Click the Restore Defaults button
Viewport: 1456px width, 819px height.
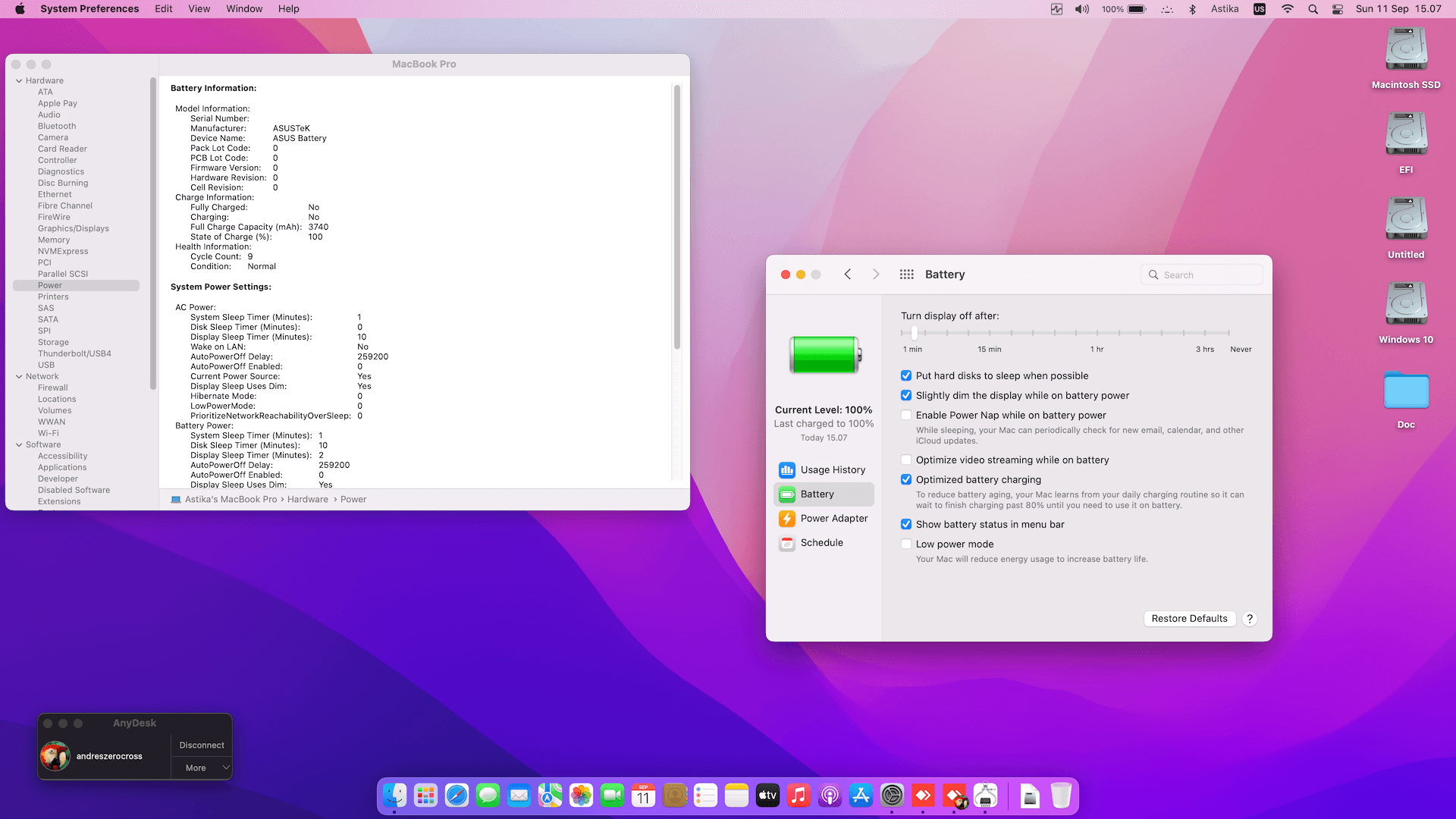point(1189,618)
